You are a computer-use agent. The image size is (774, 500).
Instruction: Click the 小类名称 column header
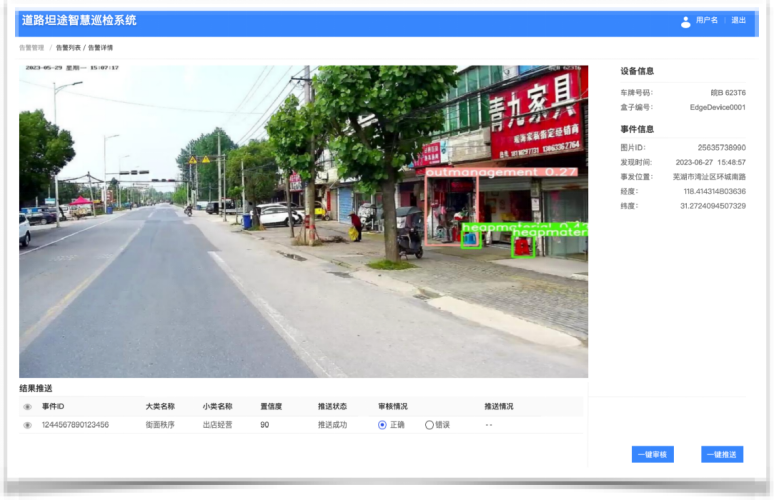click(218, 407)
